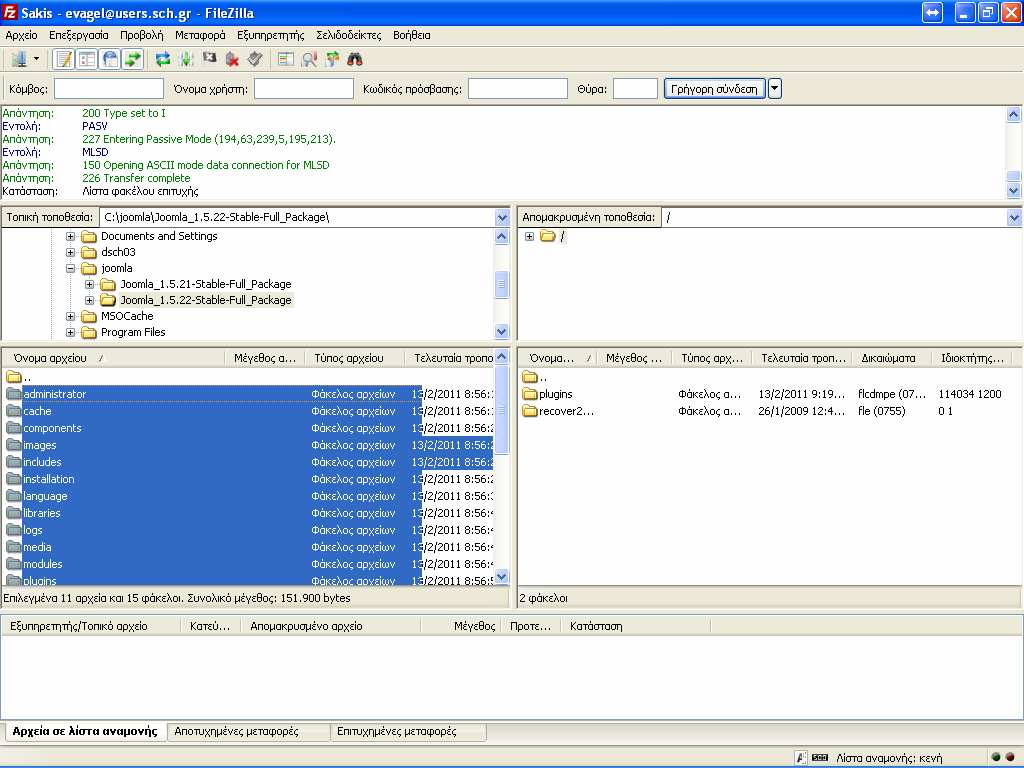This screenshot has width=1024, height=768.
Task: Toggle directory comparison
Action: (310, 59)
